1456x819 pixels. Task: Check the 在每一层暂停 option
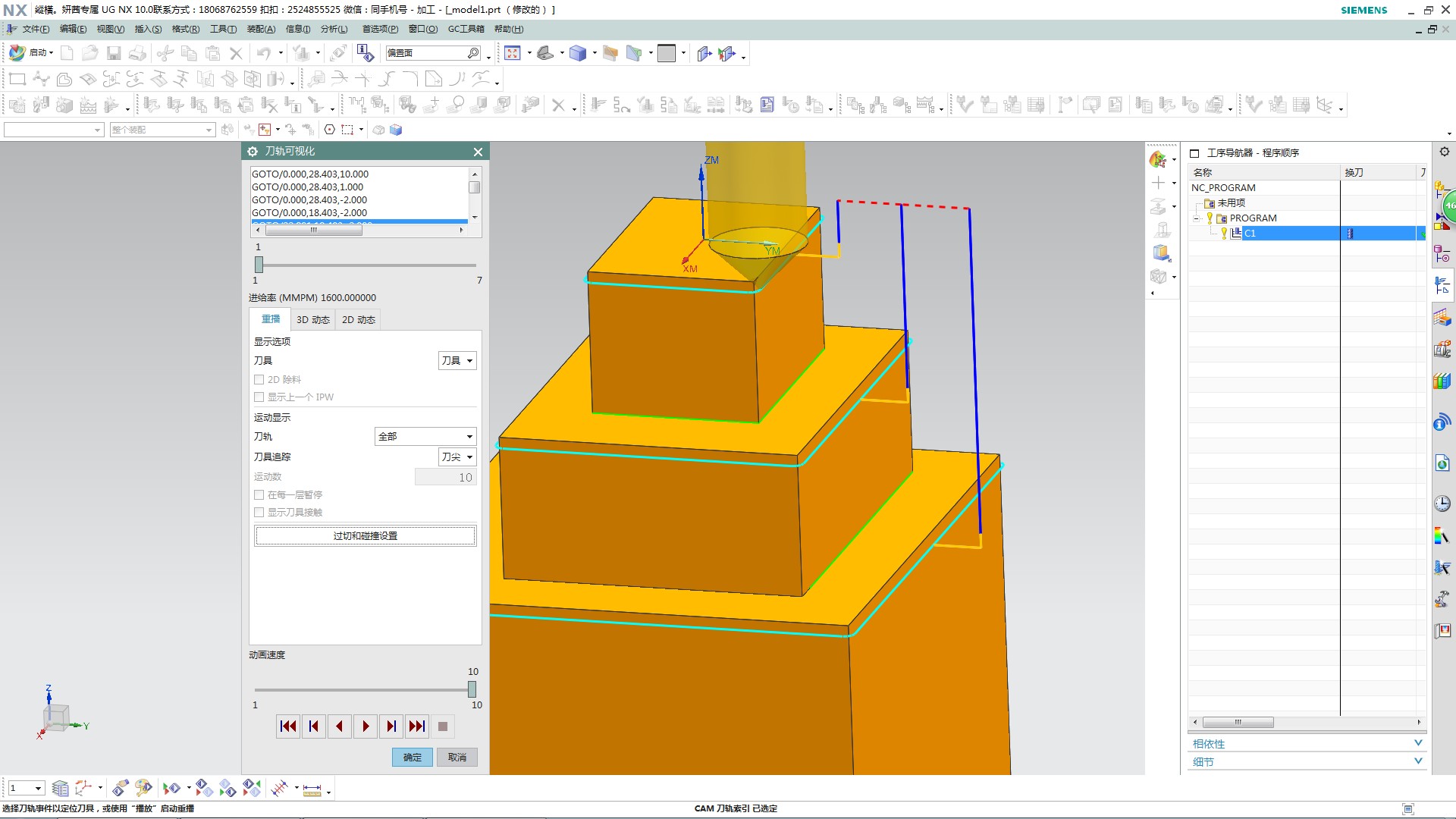259,494
